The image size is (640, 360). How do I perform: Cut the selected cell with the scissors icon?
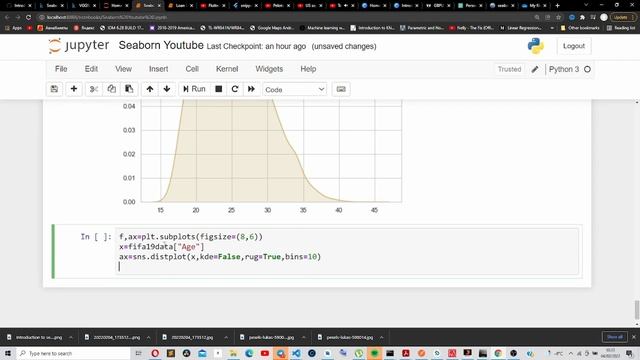94,89
